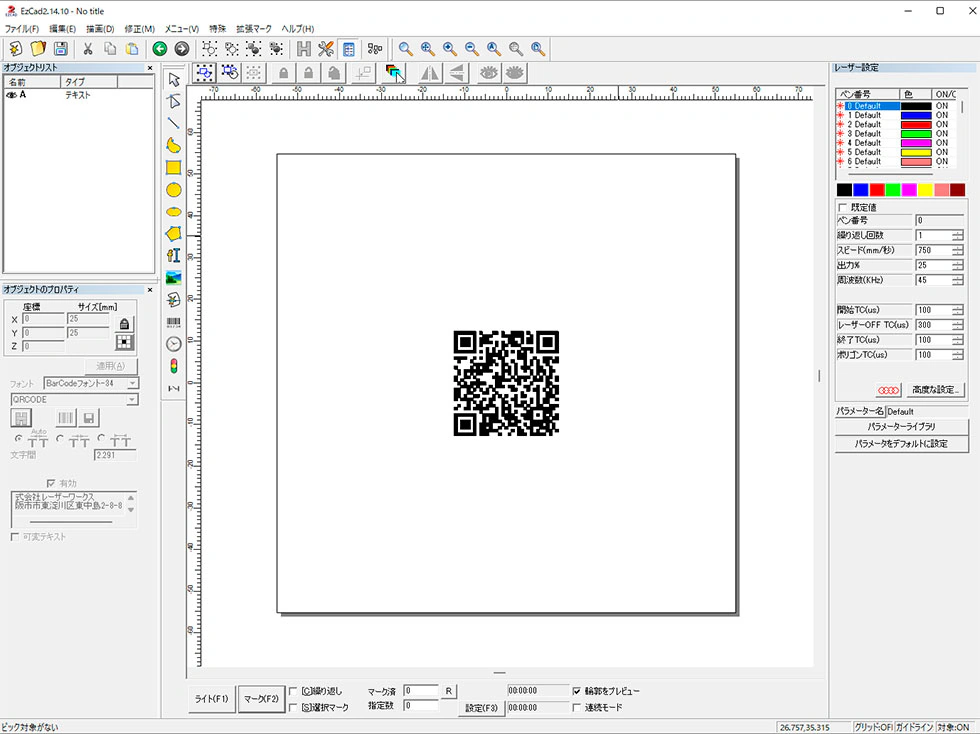Viewport: 980px width, 734px height.
Task: Adjust スピード(mm/秒) spinner arrows
Action: pyautogui.click(x=958, y=251)
